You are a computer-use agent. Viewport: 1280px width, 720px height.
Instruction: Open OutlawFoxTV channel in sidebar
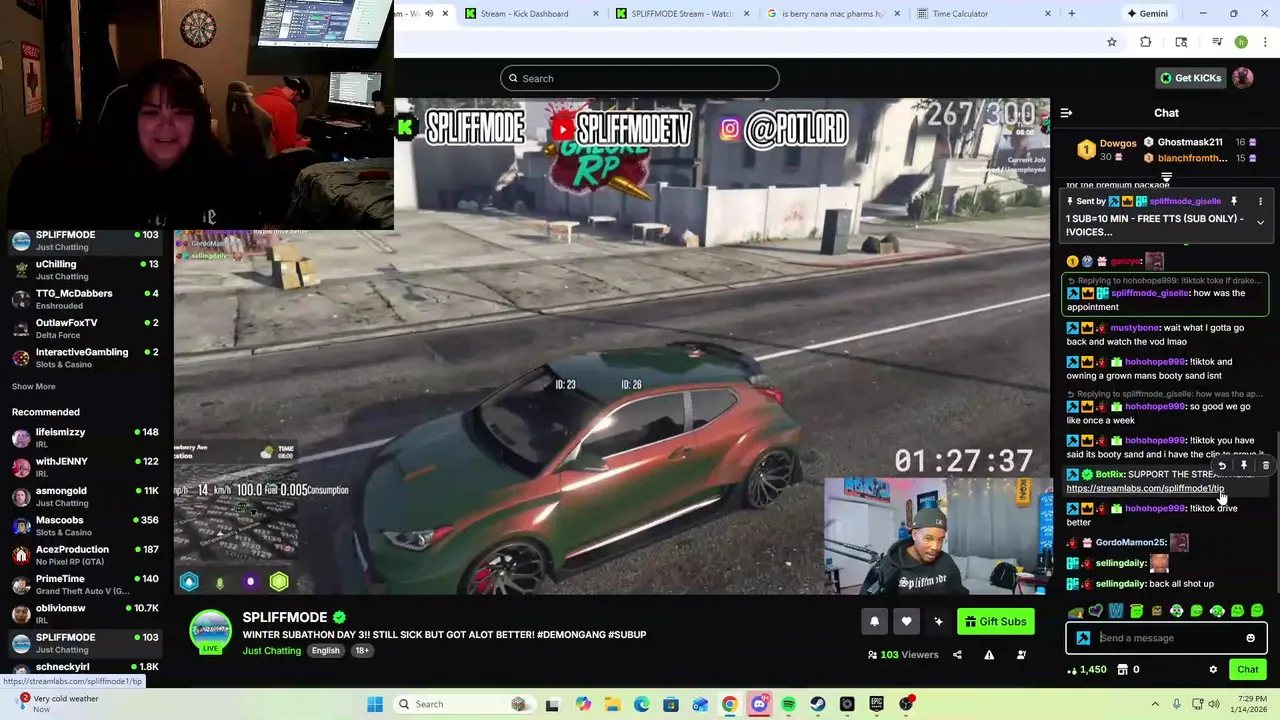click(84, 329)
